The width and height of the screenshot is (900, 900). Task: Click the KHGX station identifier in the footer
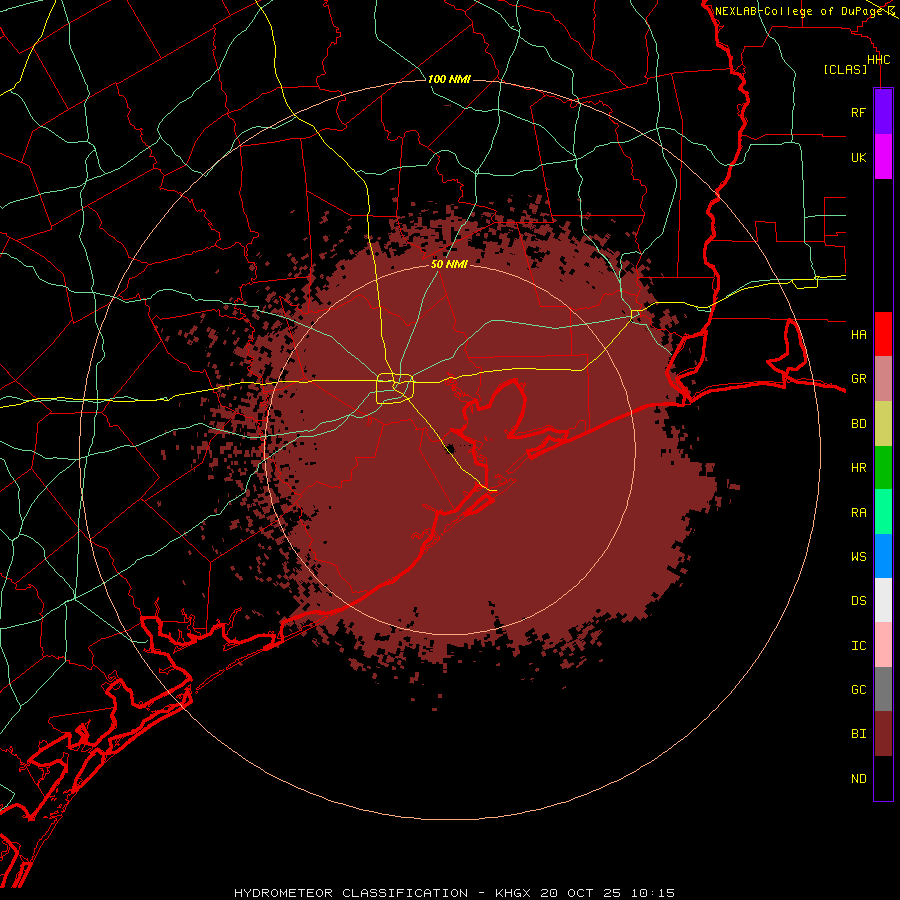tap(513, 893)
